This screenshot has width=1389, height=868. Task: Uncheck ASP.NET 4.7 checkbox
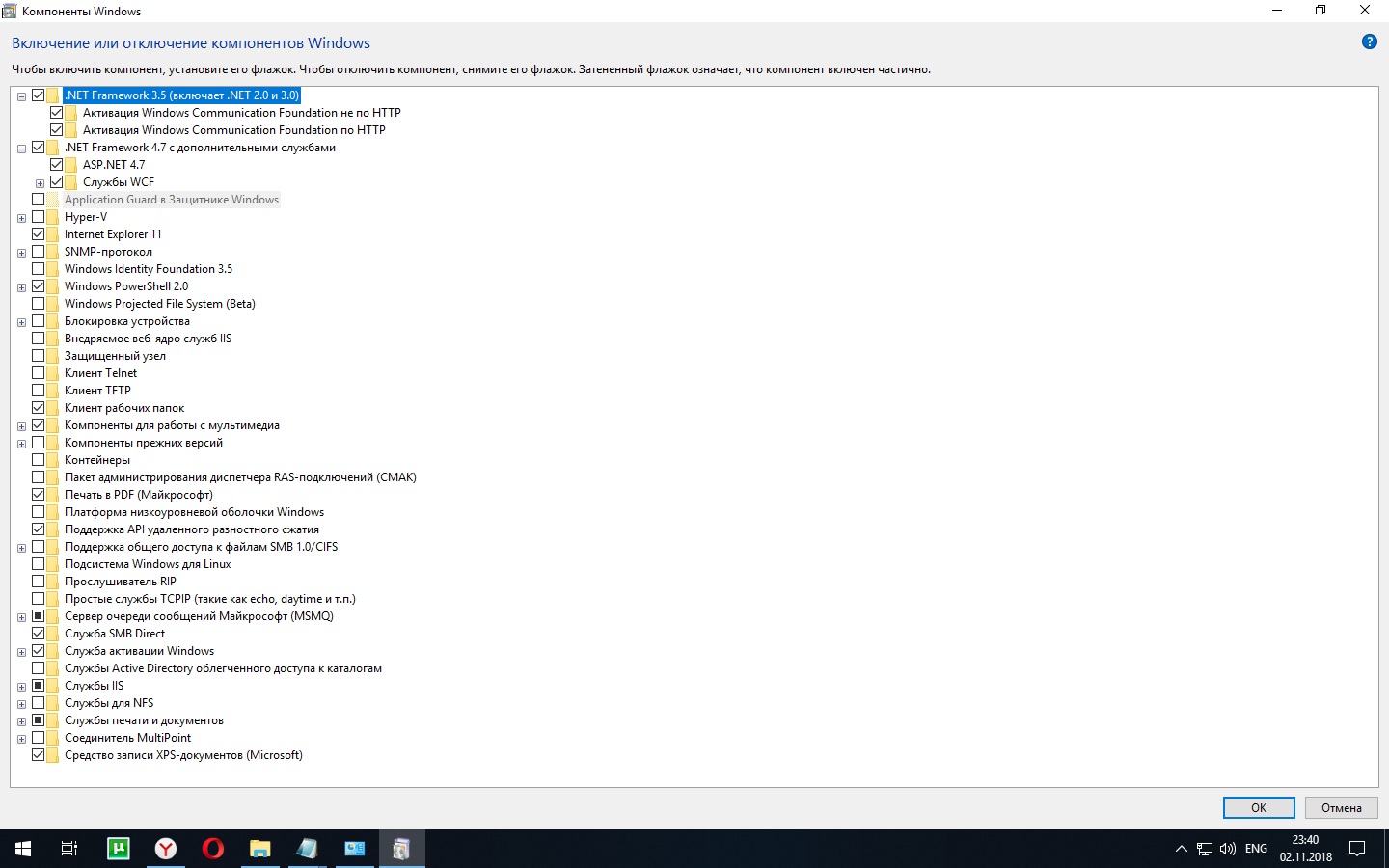point(57,165)
